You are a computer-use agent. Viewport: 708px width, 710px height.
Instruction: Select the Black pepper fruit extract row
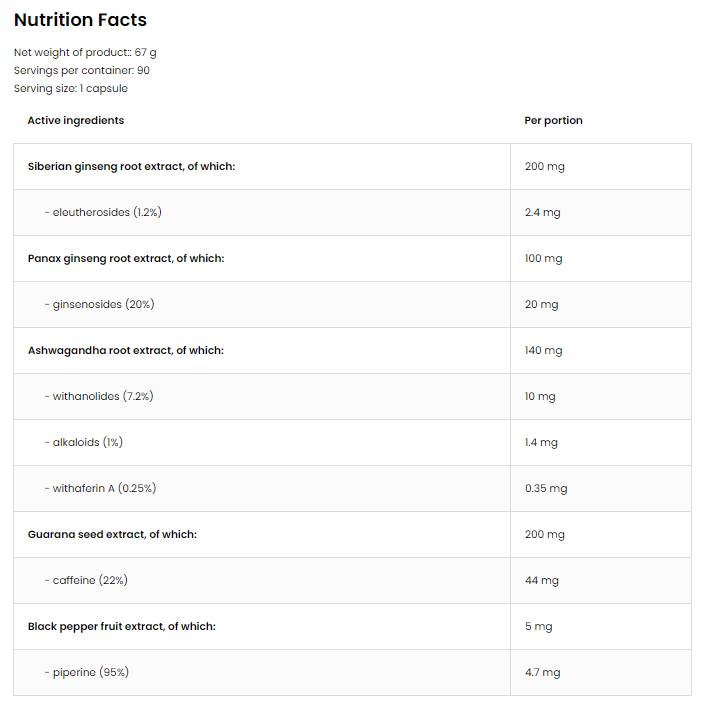point(121,626)
